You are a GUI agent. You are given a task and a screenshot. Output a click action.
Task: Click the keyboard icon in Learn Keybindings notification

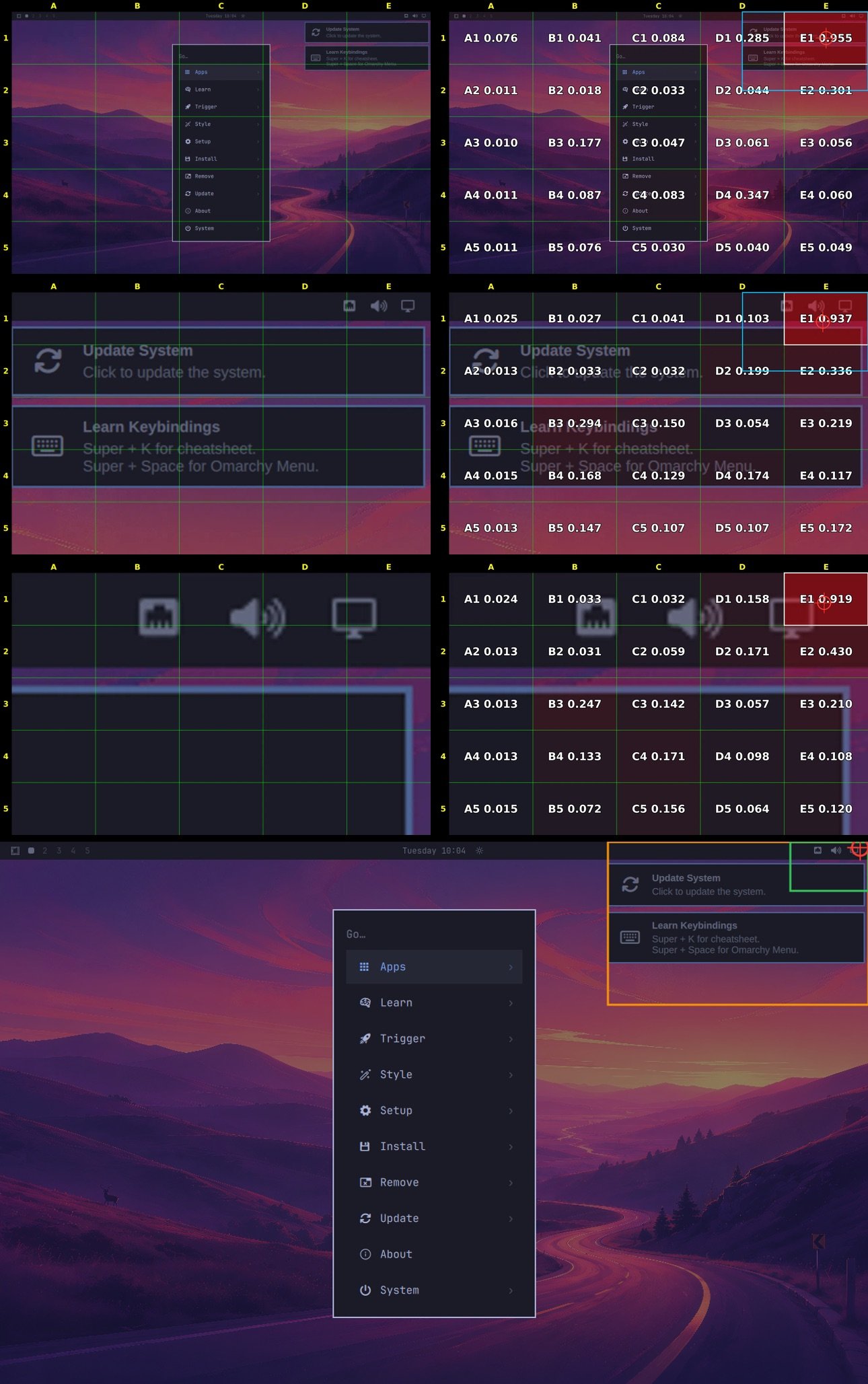pyautogui.click(x=630, y=937)
